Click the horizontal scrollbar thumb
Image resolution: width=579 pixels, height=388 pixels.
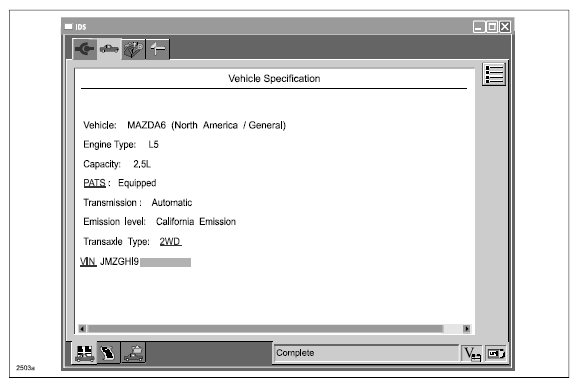coord(265,329)
